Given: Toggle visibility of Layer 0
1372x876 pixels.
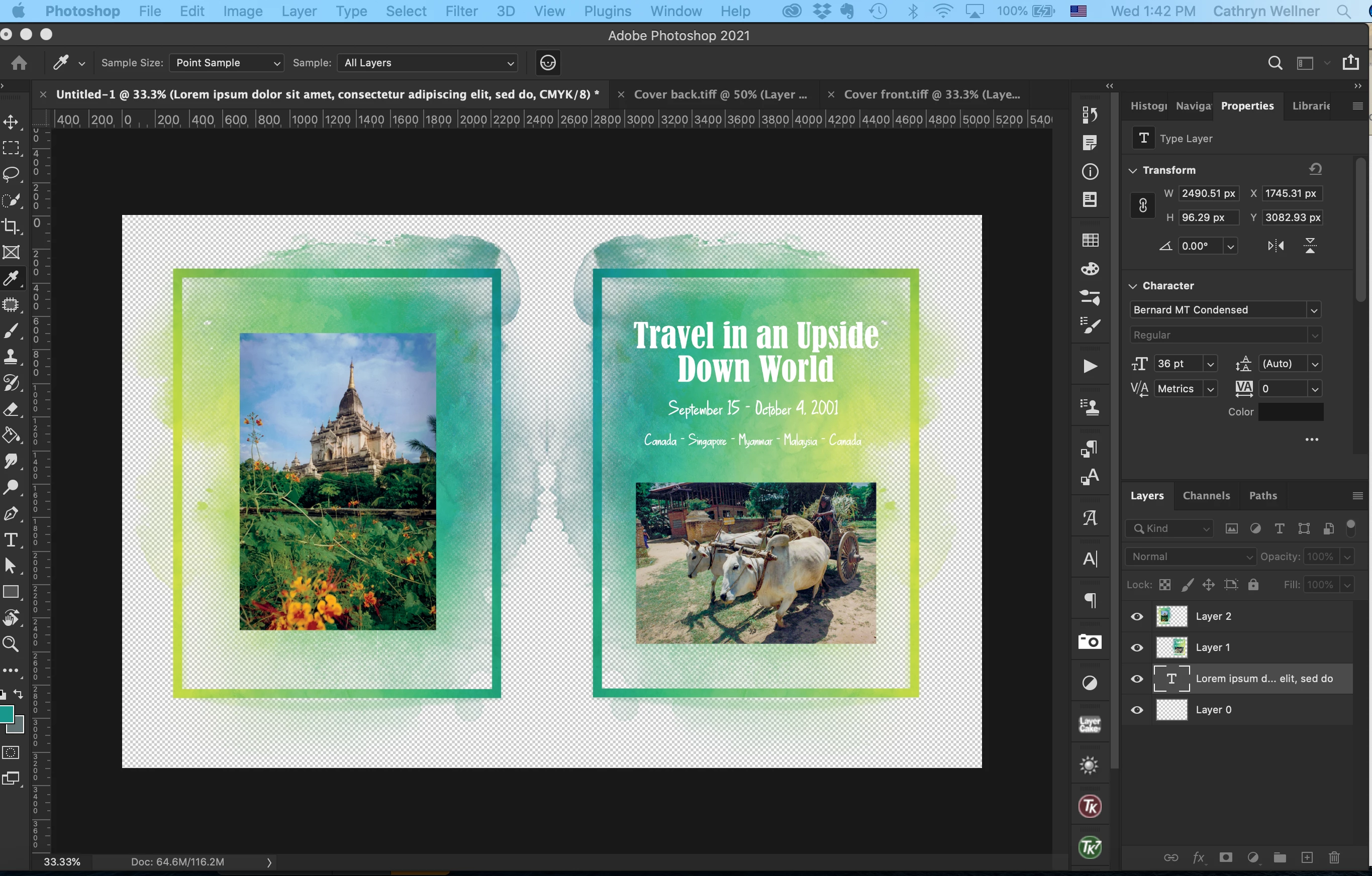Looking at the screenshot, I should (x=1137, y=710).
